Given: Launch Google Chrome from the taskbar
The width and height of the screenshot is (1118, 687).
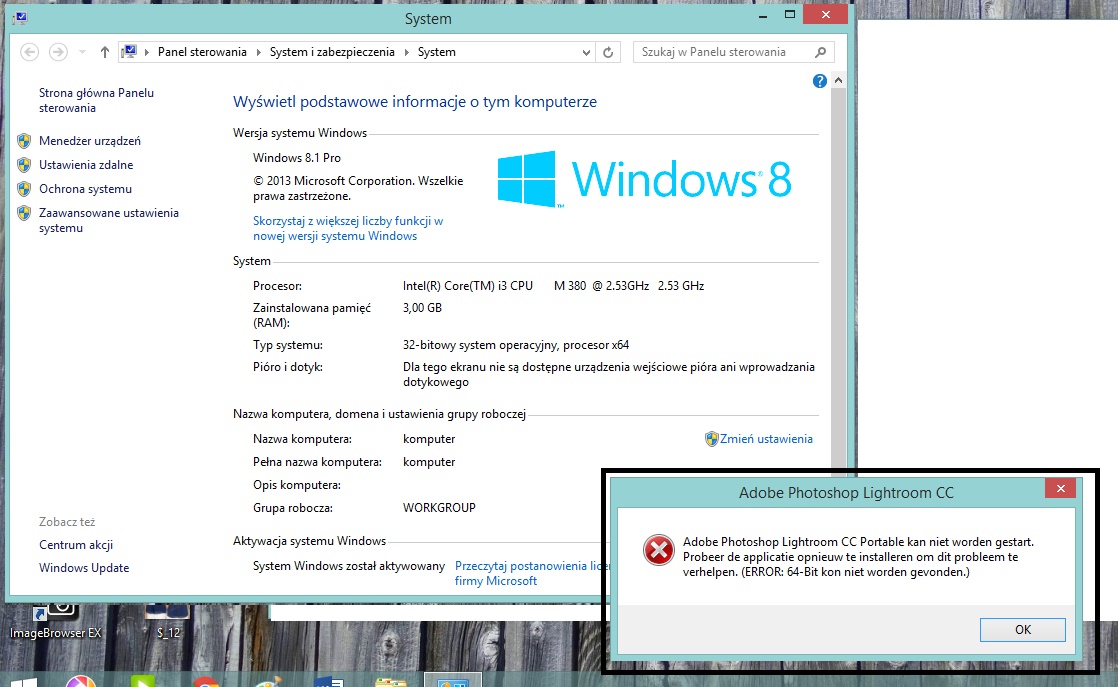Looking at the screenshot, I should (x=206, y=681).
